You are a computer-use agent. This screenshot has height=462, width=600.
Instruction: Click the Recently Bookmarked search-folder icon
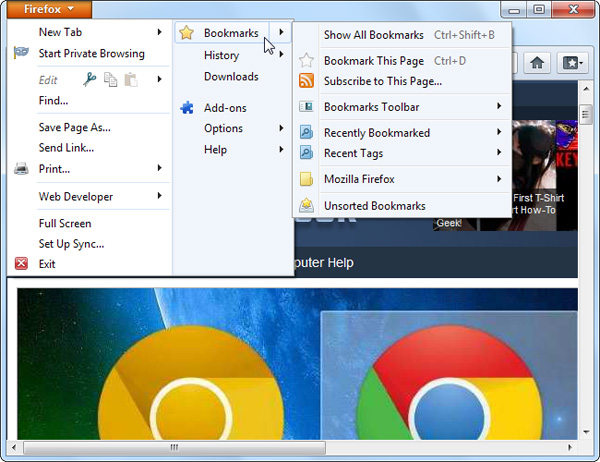(306, 132)
